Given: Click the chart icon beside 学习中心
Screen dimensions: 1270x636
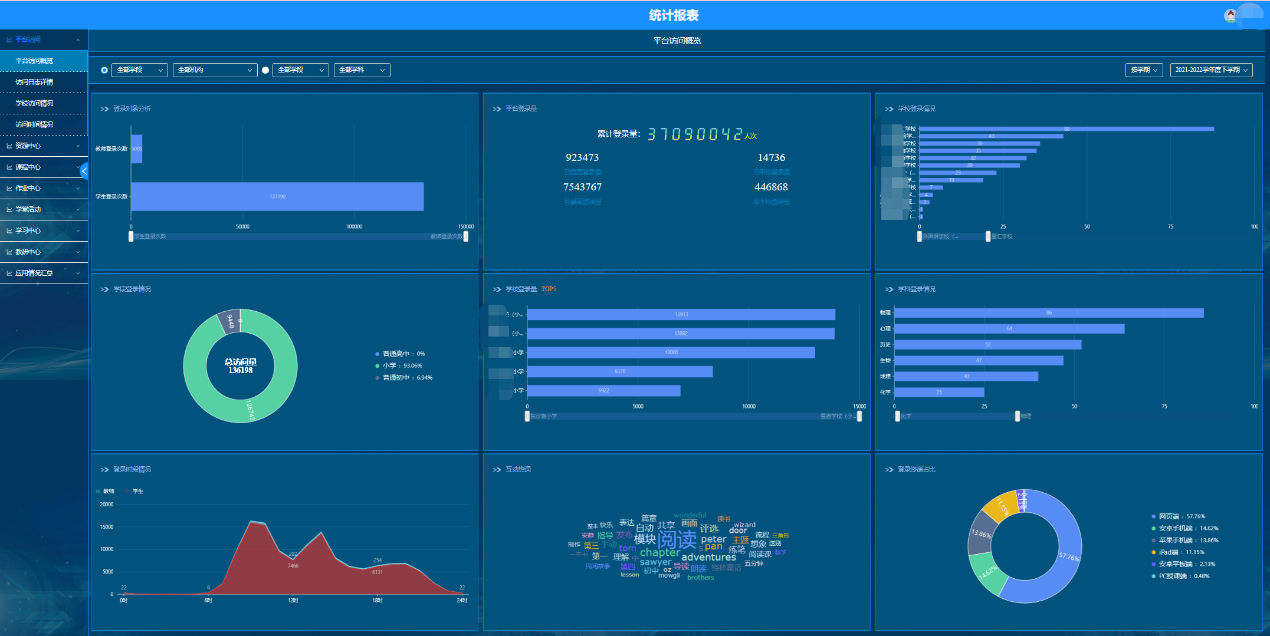Looking at the screenshot, I should click(x=9, y=230).
